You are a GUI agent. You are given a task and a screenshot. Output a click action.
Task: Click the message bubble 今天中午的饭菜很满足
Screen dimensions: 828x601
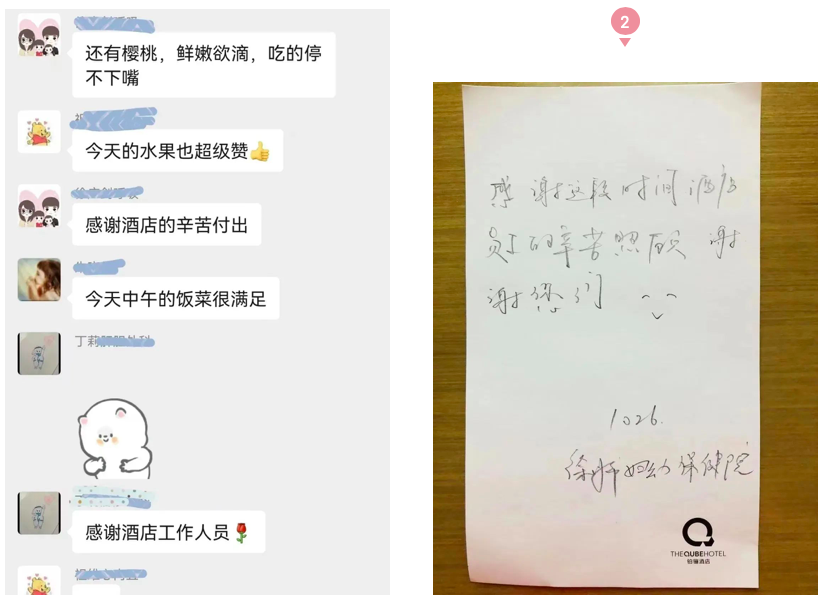176,299
